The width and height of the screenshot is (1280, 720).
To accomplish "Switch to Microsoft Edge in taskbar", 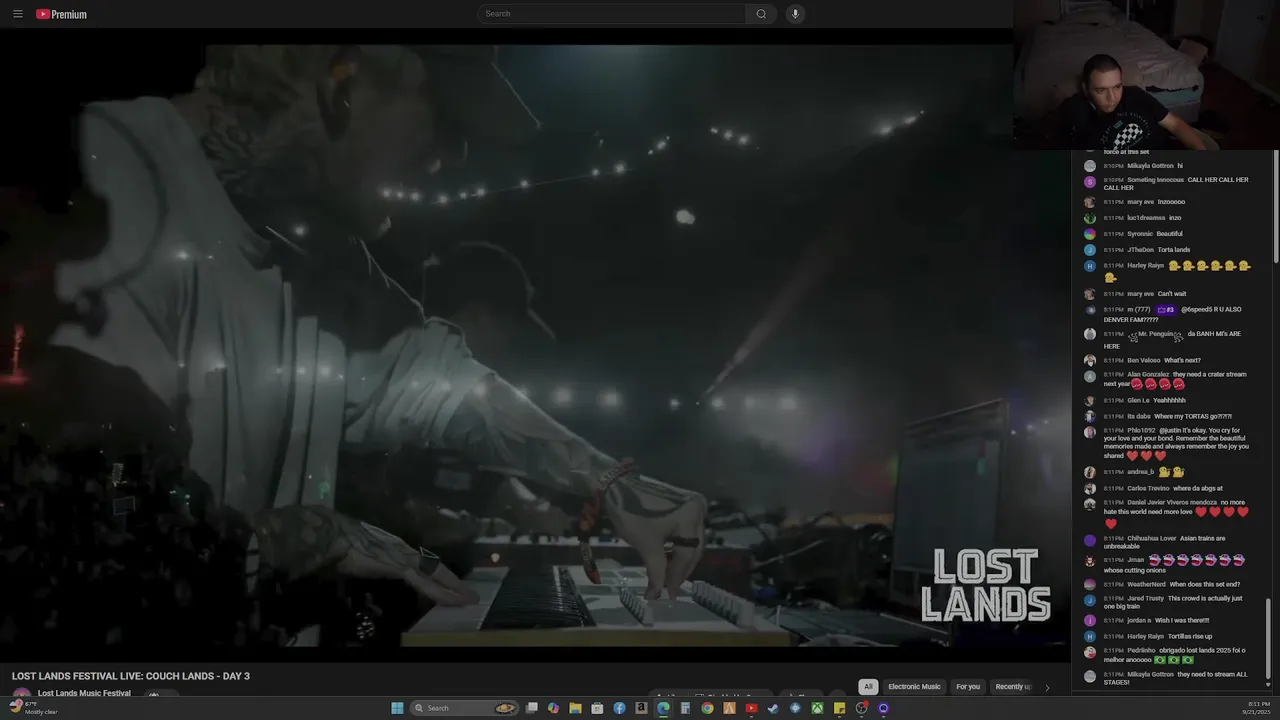I will (663, 708).
